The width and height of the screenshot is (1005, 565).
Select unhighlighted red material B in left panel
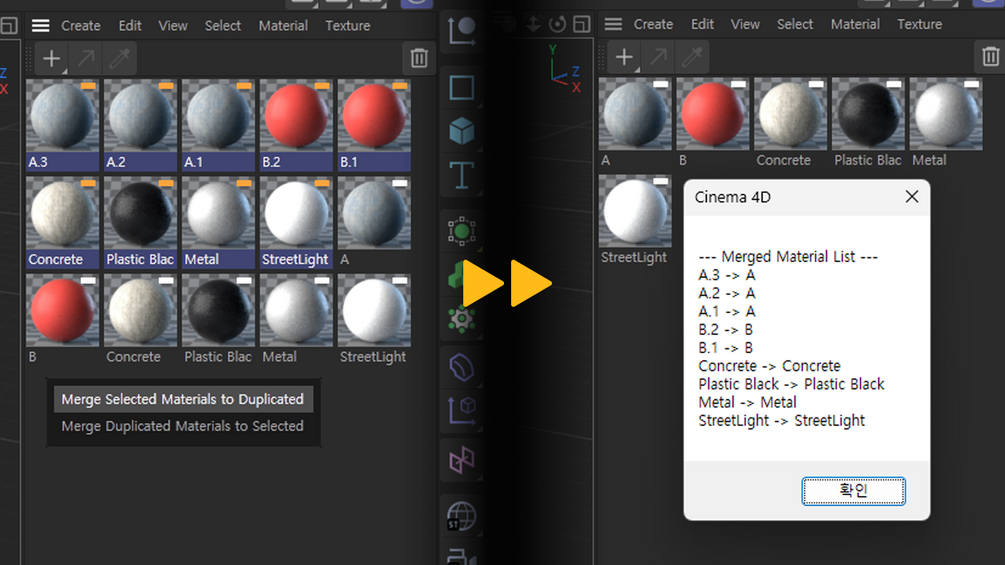(63, 311)
